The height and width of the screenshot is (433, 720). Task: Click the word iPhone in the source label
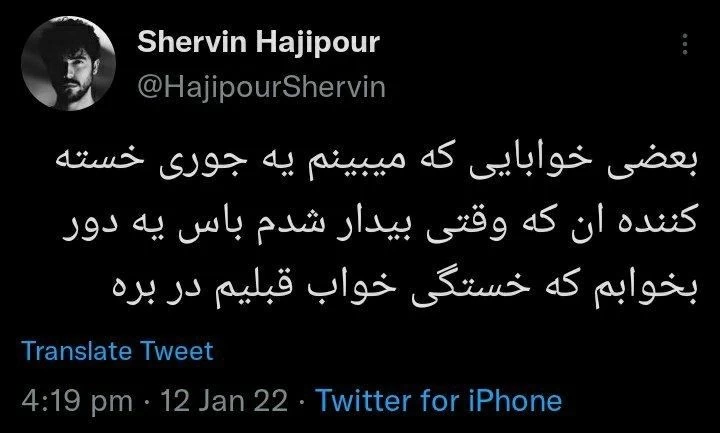[515, 400]
